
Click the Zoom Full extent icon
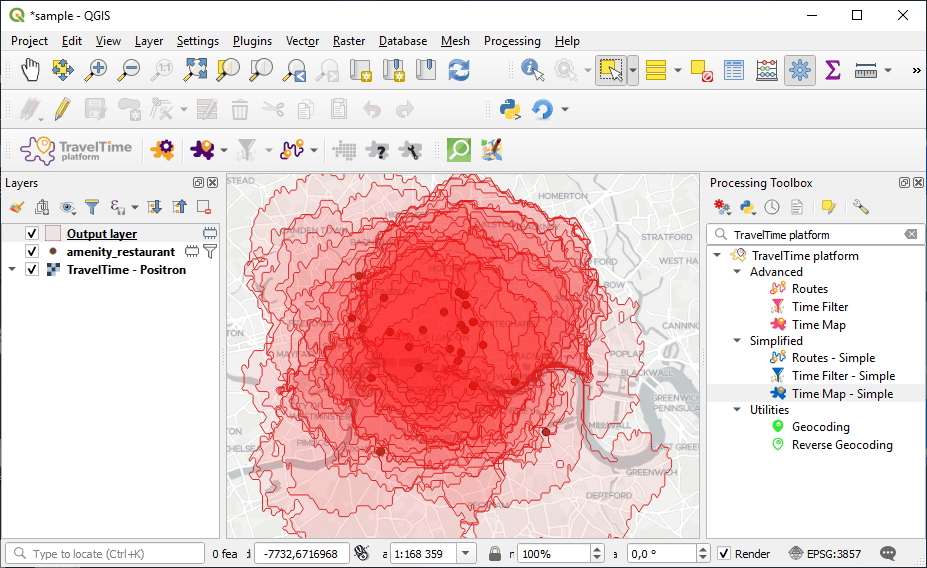pyautogui.click(x=195, y=70)
